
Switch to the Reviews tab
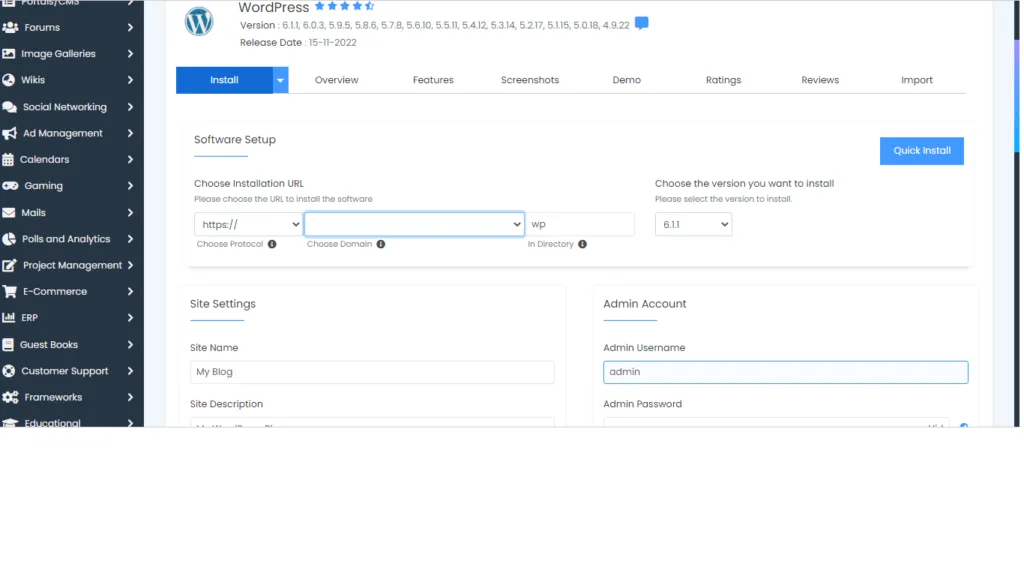point(820,80)
